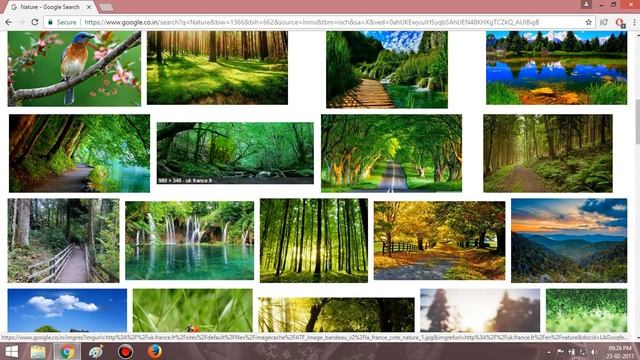Open the blue mountain lake reflection image
This screenshot has width=640, height=360.
point(556,68)
